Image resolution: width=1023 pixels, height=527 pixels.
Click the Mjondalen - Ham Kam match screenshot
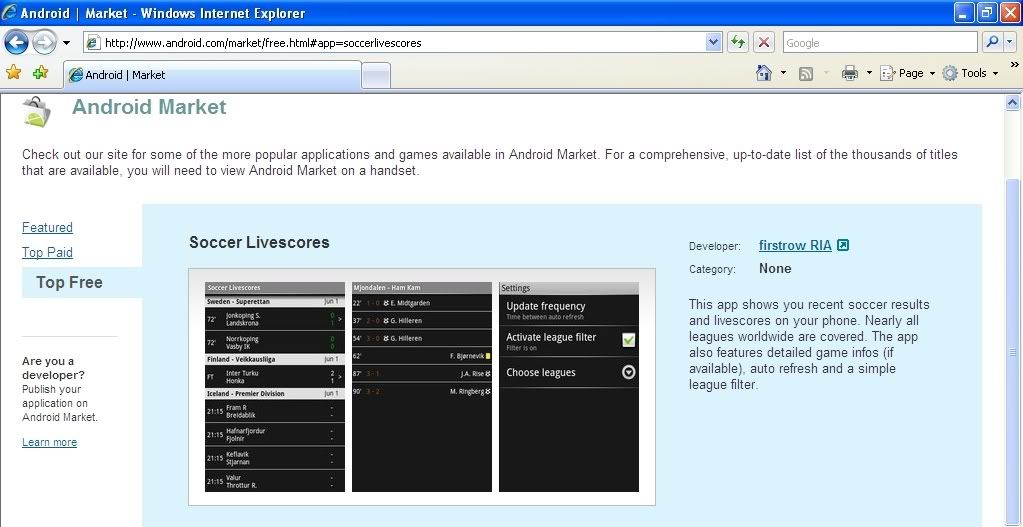click(x=421, y=387)
